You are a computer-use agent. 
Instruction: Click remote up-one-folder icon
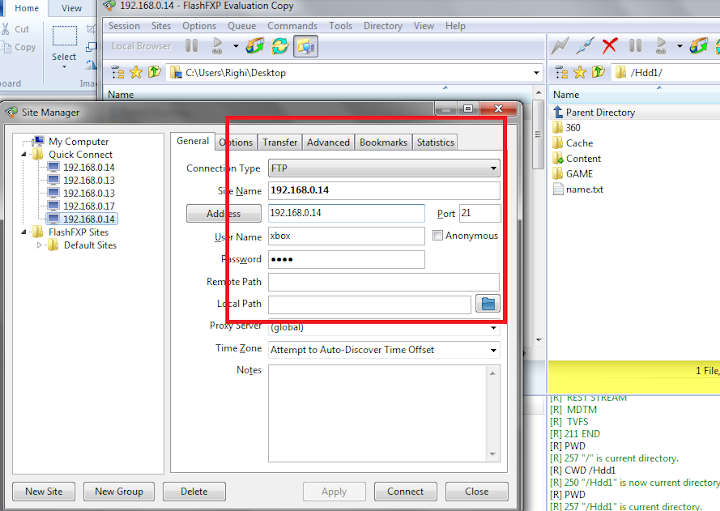coord(598,73)
